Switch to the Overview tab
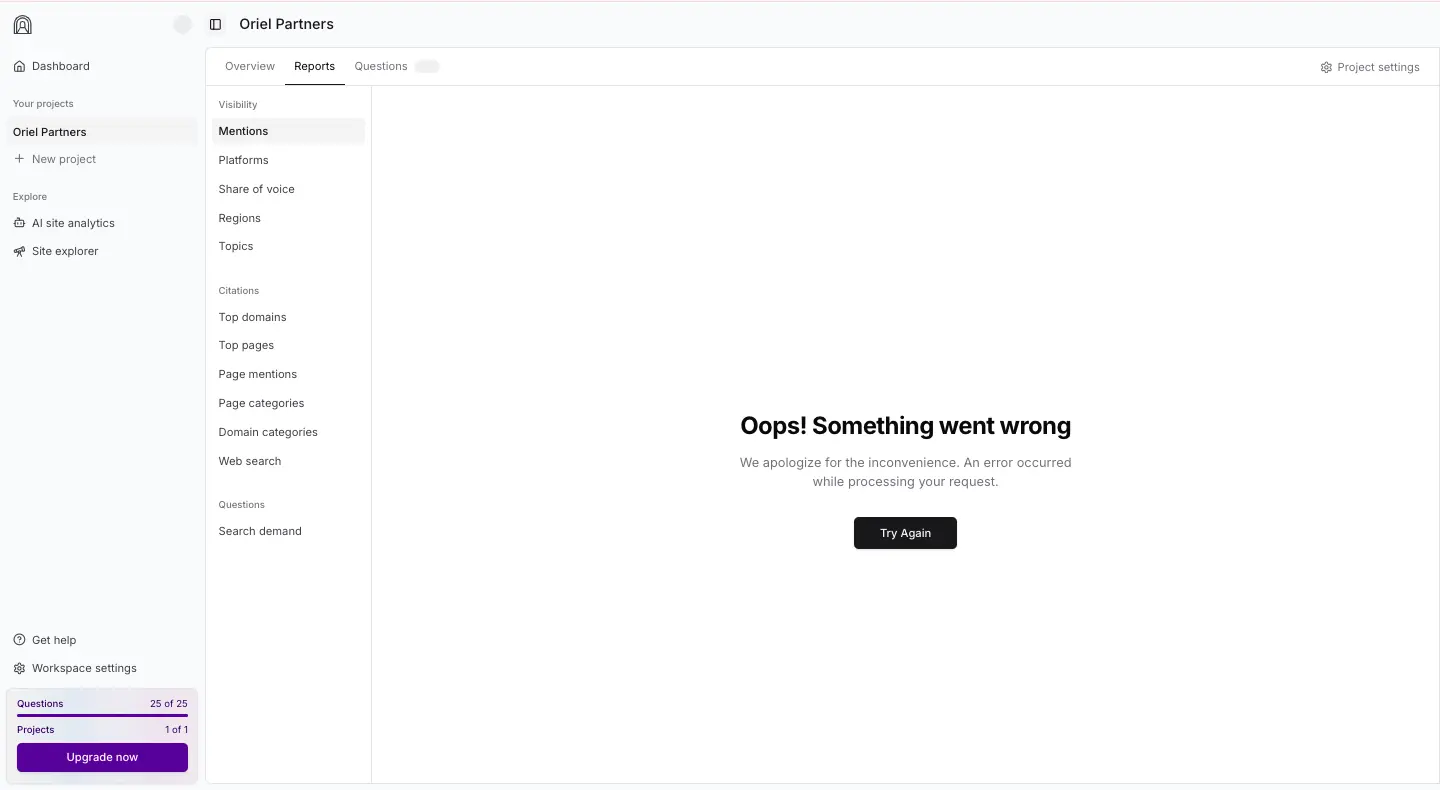The width and height of the screenshot is (1440, 790). (249, 66)
